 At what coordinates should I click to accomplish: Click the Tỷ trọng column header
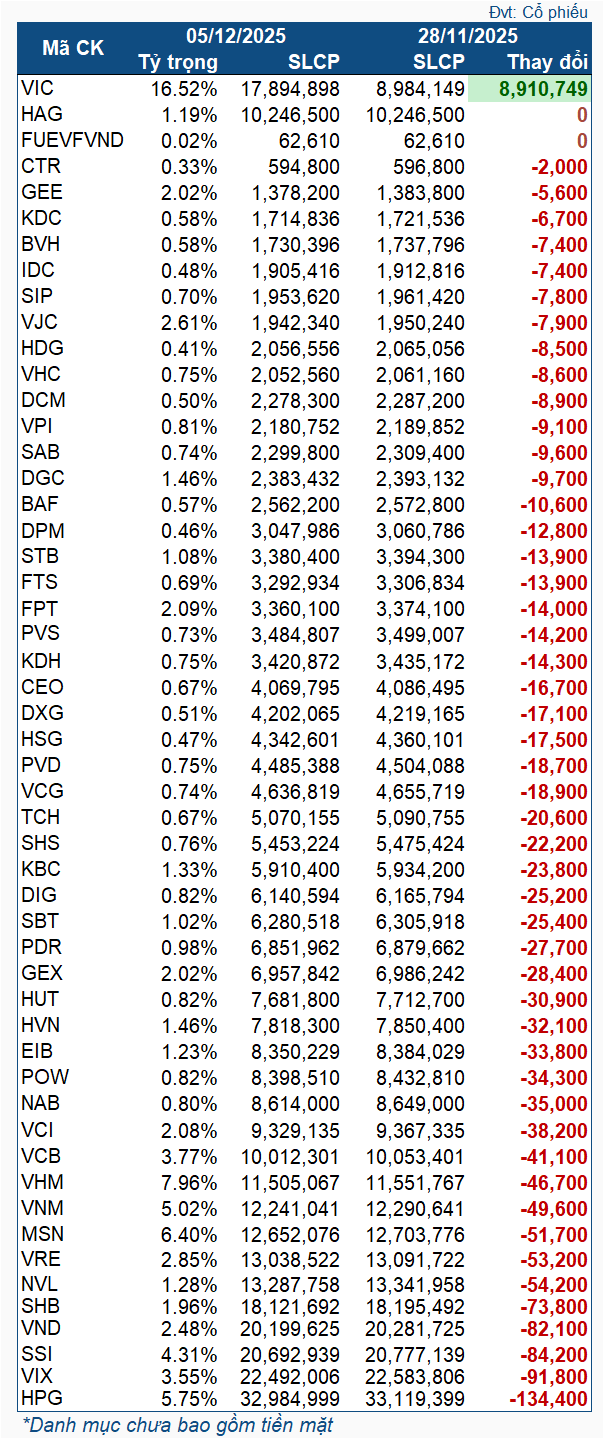(178, 62)
